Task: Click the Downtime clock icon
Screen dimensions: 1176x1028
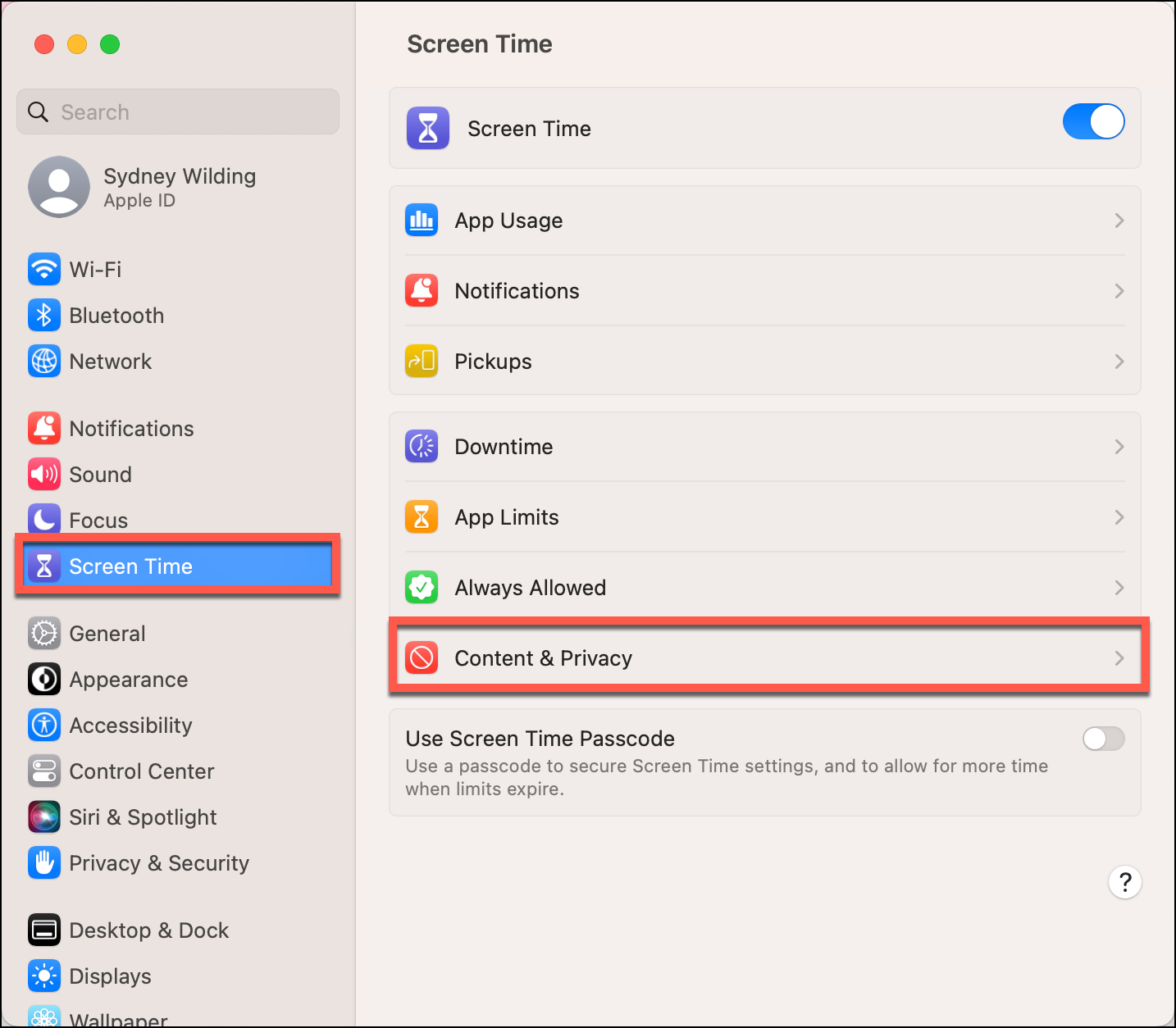Action: 422,446
